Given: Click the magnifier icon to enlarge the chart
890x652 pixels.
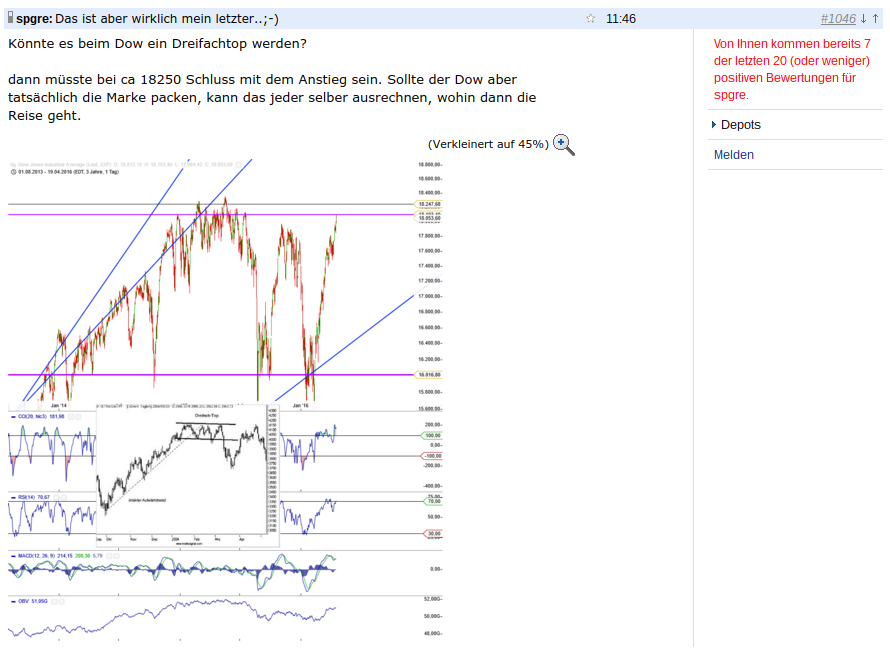Looking at the screenshot, I should pyautogui.click(x=564, y=145).
